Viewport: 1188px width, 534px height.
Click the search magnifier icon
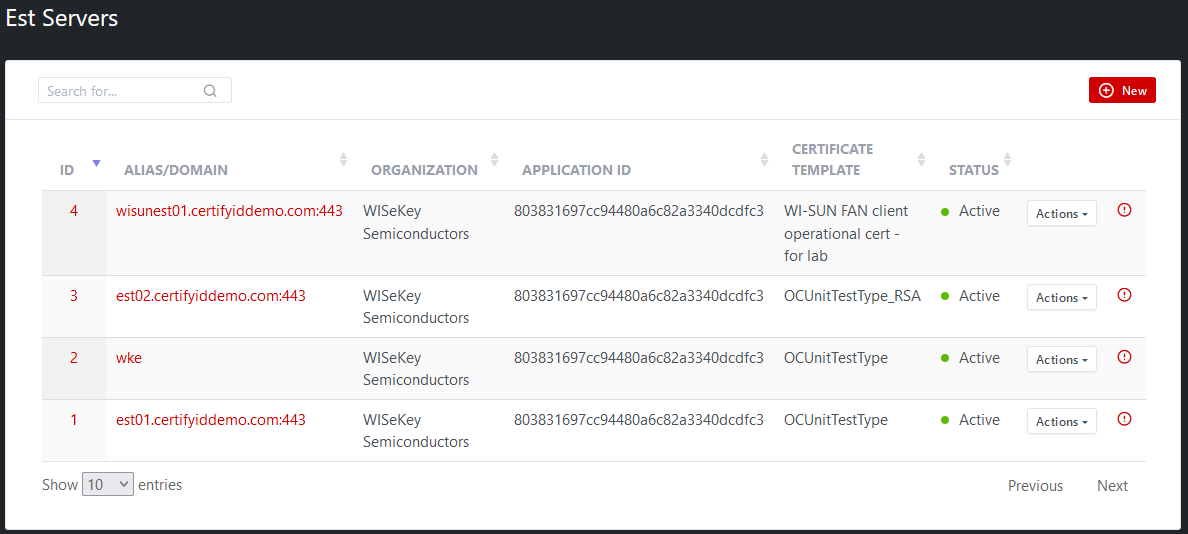click(x=210, y=91)
